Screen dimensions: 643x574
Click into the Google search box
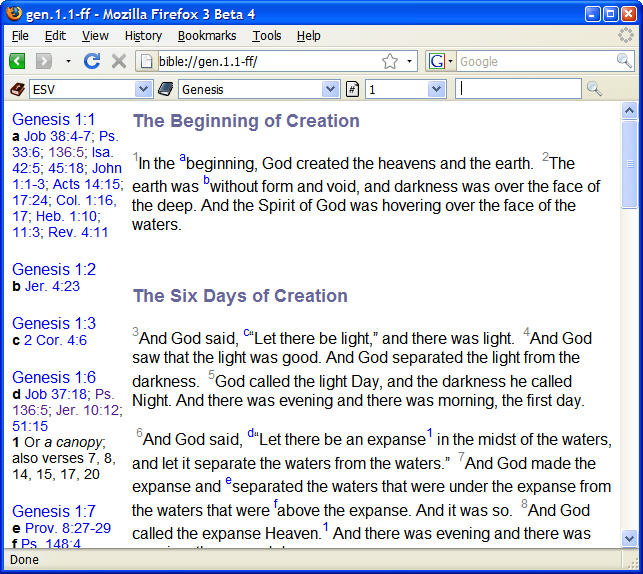[x=536, y=62]
